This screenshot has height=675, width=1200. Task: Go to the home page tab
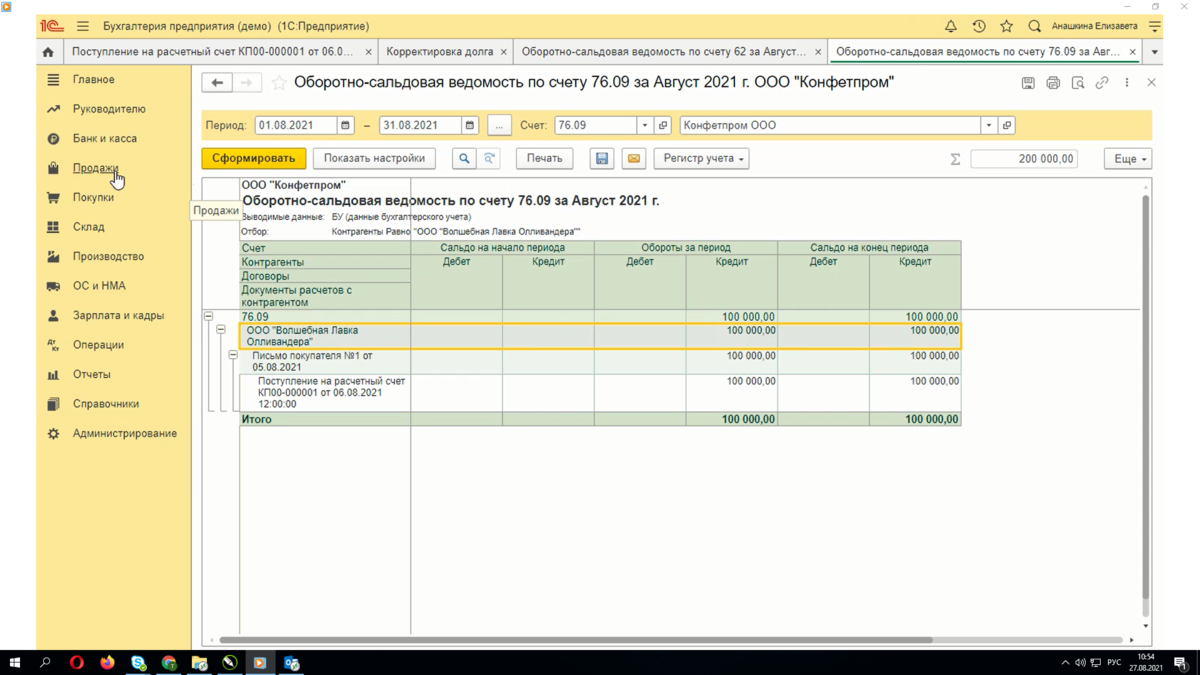pyautogui.click(x=48, y=51)
